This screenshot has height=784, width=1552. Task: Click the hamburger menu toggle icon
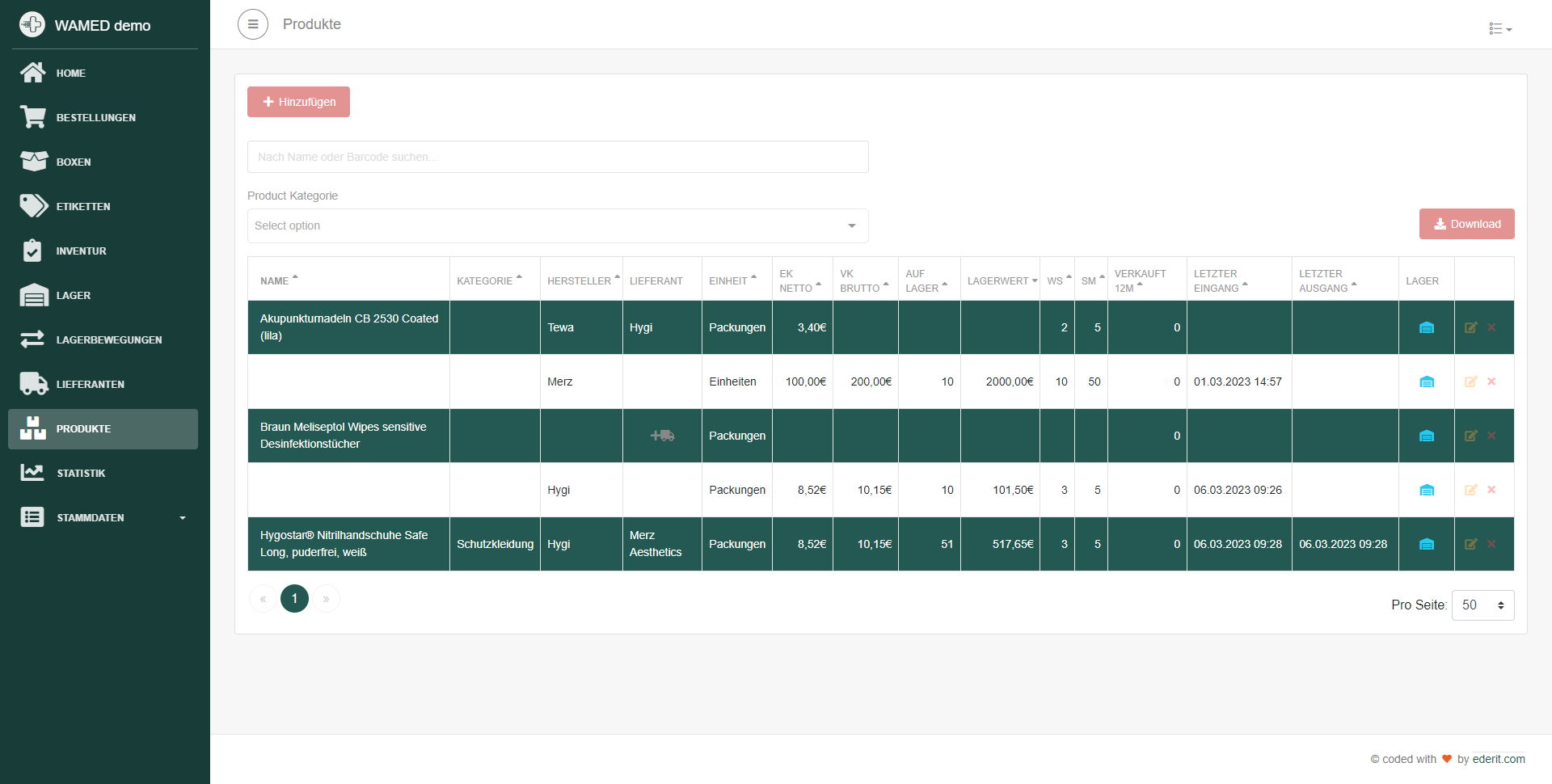click(x=253, y=24)
